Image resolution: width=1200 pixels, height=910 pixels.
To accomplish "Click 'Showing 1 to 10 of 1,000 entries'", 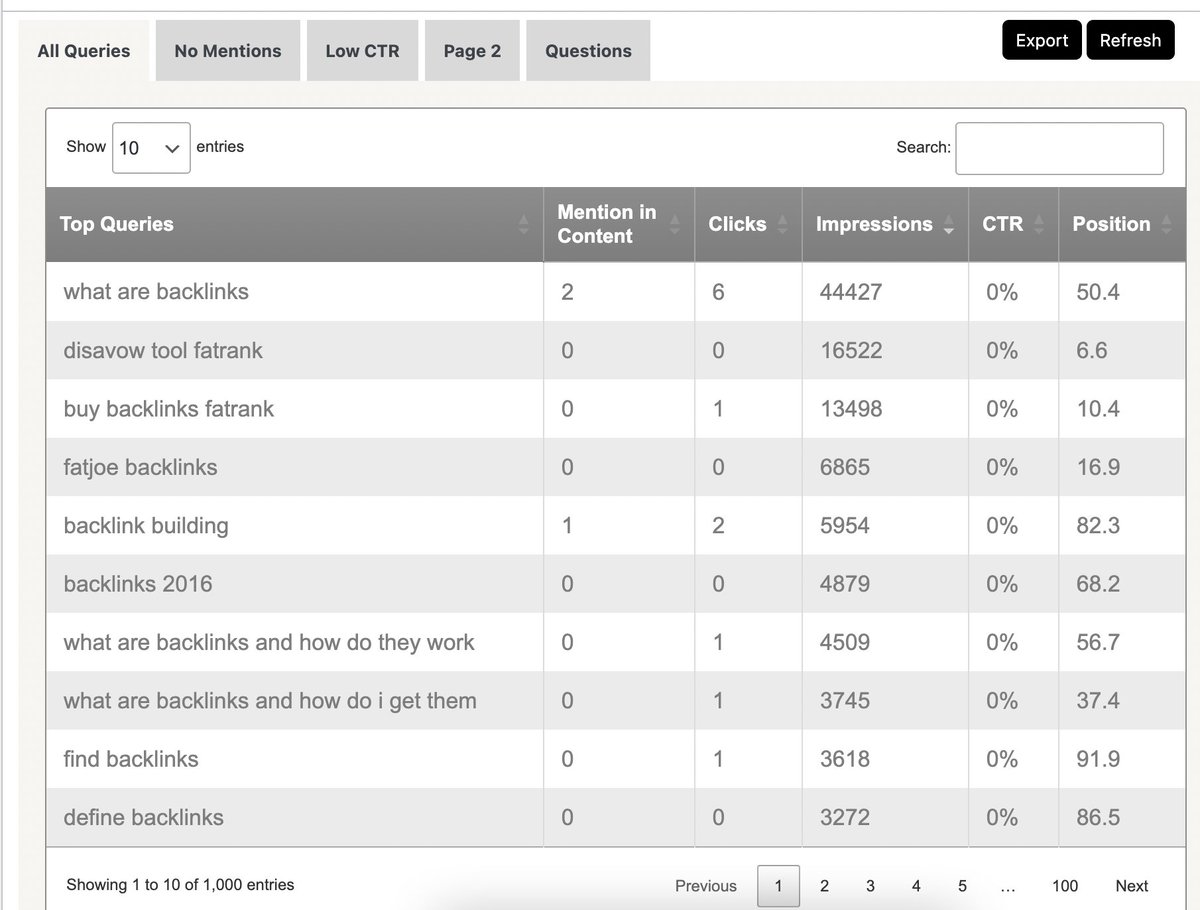I will 180,885.
